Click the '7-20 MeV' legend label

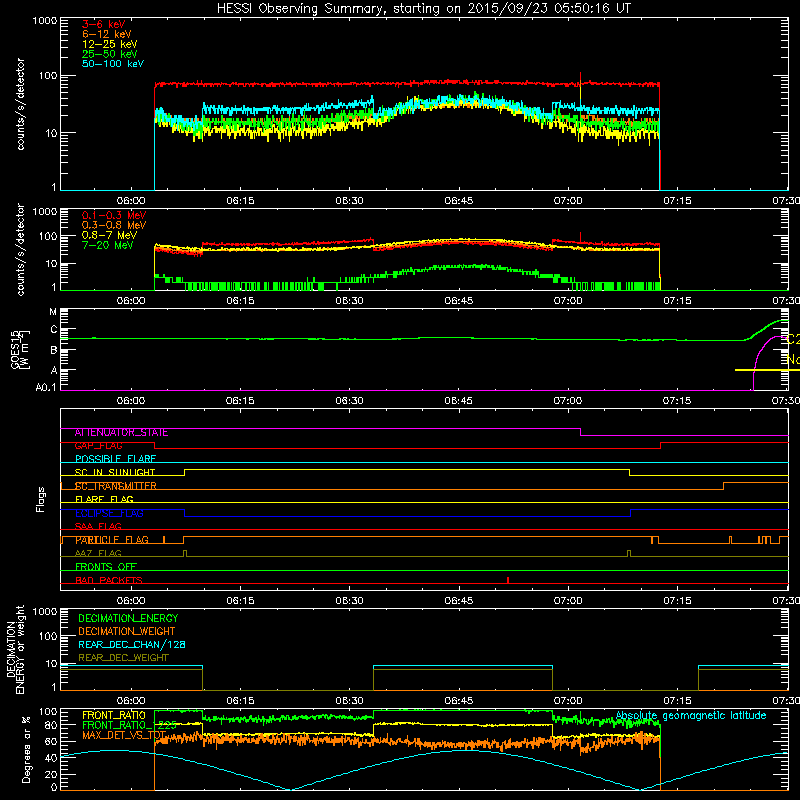[107, 245]
